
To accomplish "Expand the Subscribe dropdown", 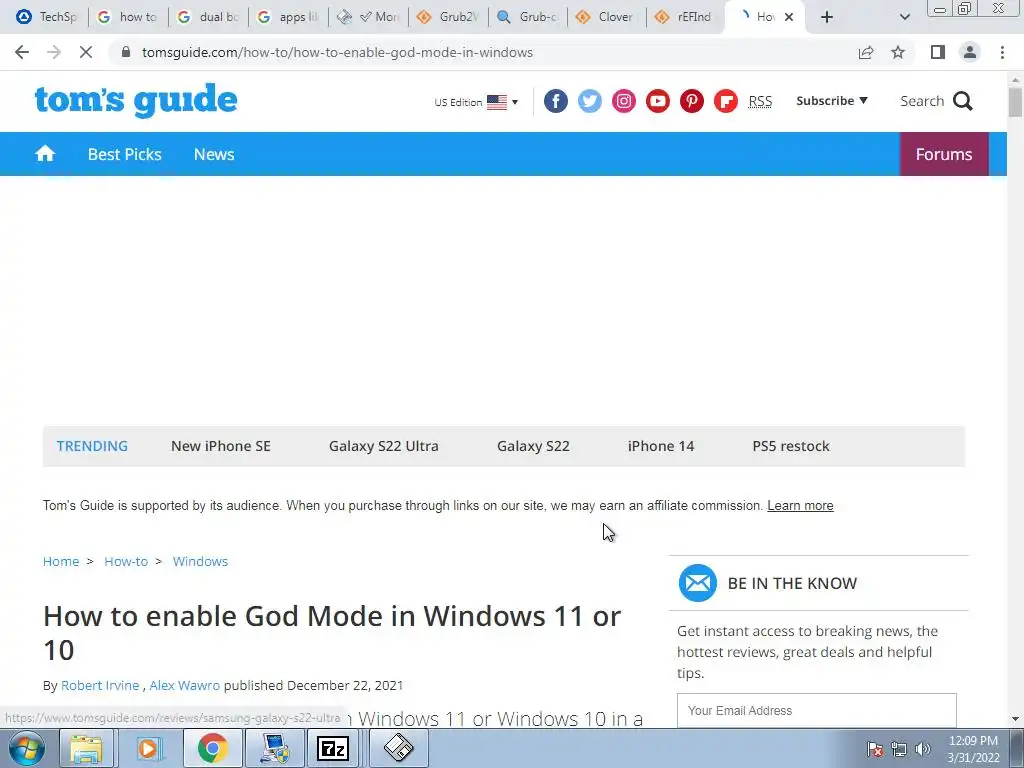I will [831, 101].
